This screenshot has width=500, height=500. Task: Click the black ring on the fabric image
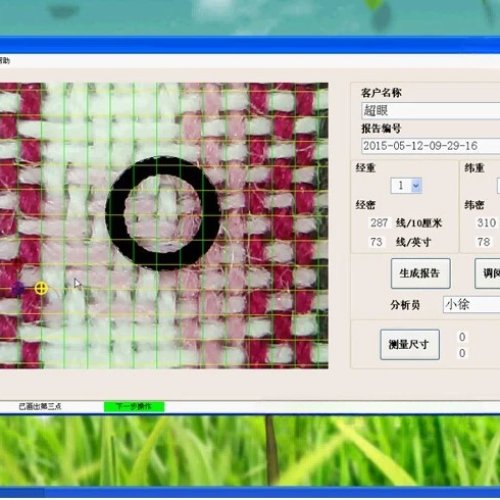(163, 213)
